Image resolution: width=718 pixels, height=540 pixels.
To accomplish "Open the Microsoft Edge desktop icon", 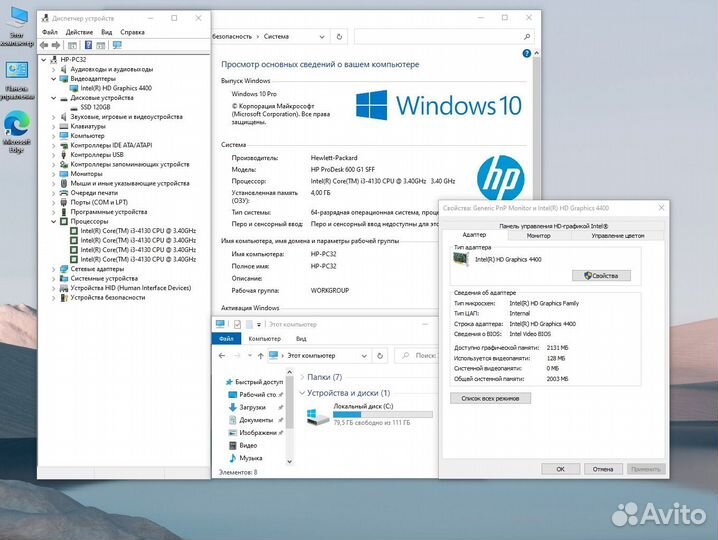I will click(17, 133).
